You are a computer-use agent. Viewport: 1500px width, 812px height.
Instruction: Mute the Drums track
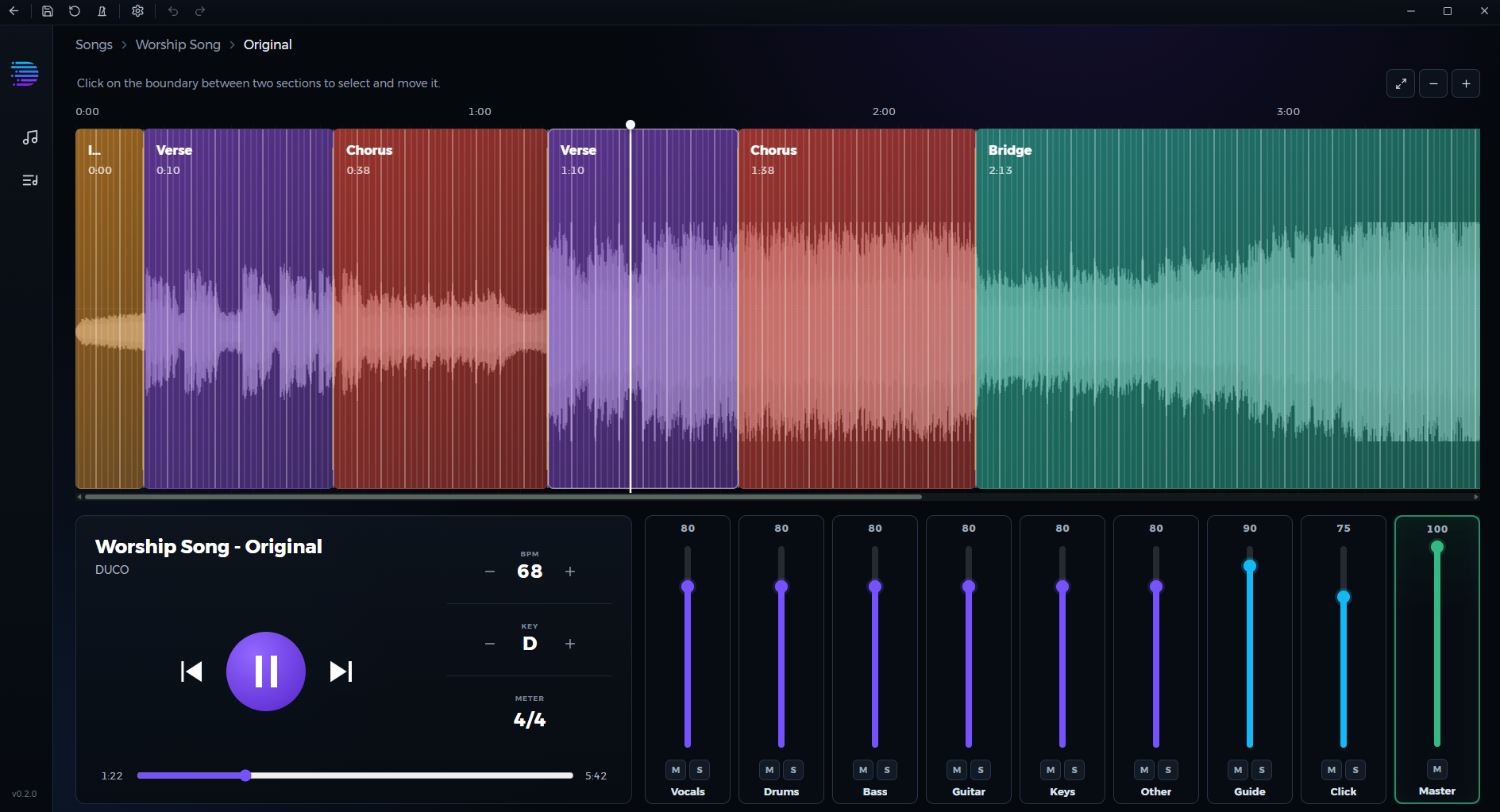click(769, 770)
